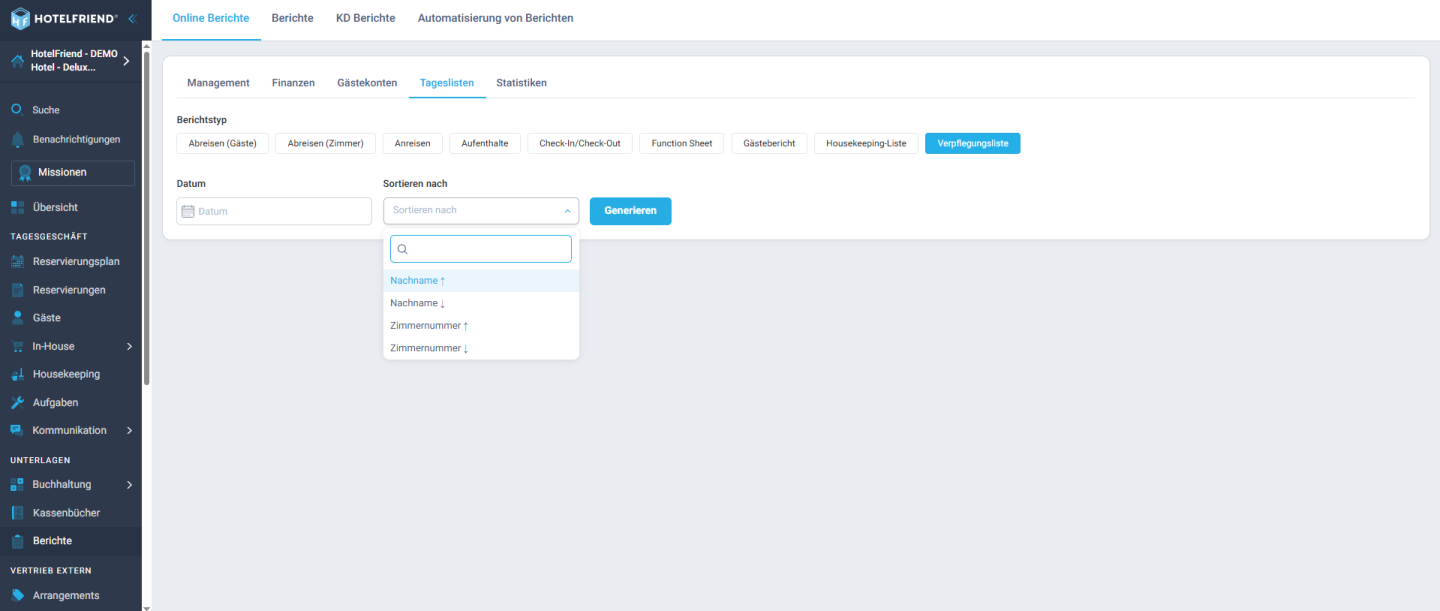The width and height of the screenshot is (1440, 611).
Task: Select Nachname ascending sort option
Action: pyautogui.click(x=481, y=281)
